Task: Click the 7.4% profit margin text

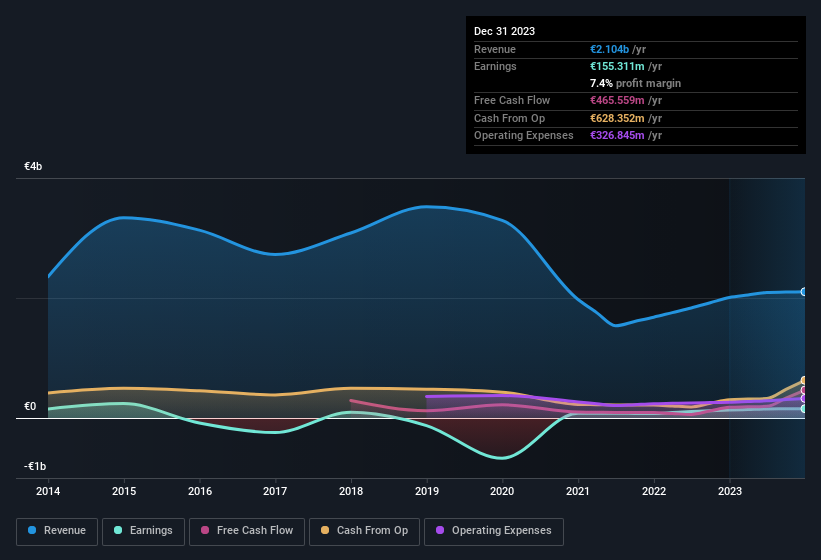Action: pyautogui.click(x=636, y=83)
